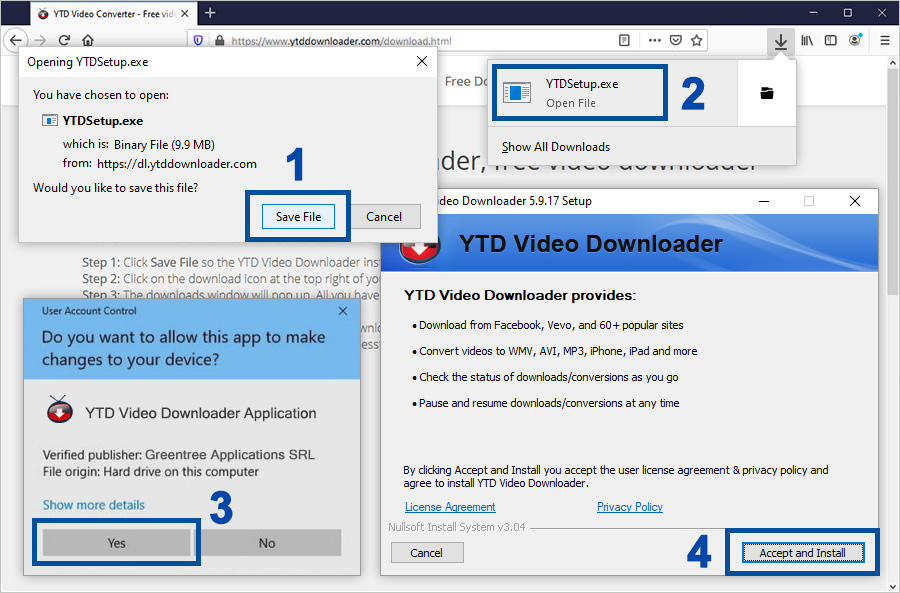
Task: Click 'Verified publisher: Greentree Applications SRL' text
Action: pyautogui.click(x=179, y=455)
